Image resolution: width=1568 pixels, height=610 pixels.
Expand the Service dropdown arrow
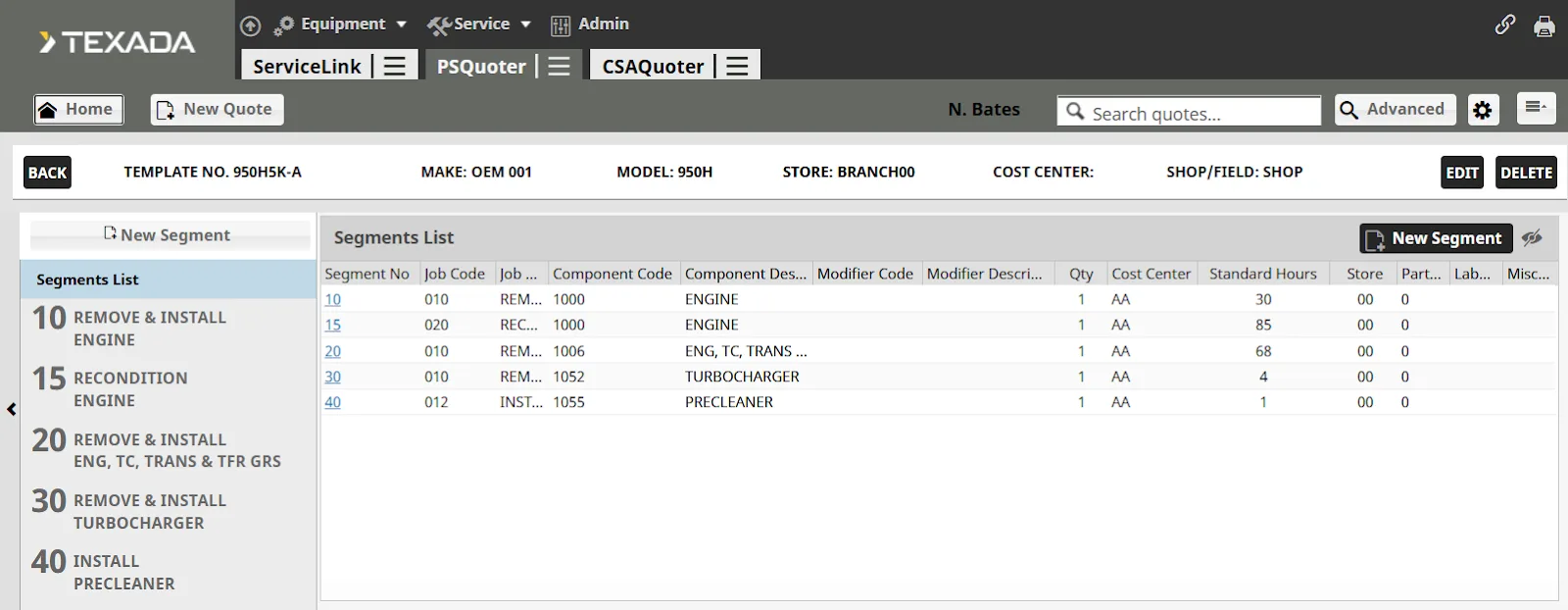(x=525, y=25)
